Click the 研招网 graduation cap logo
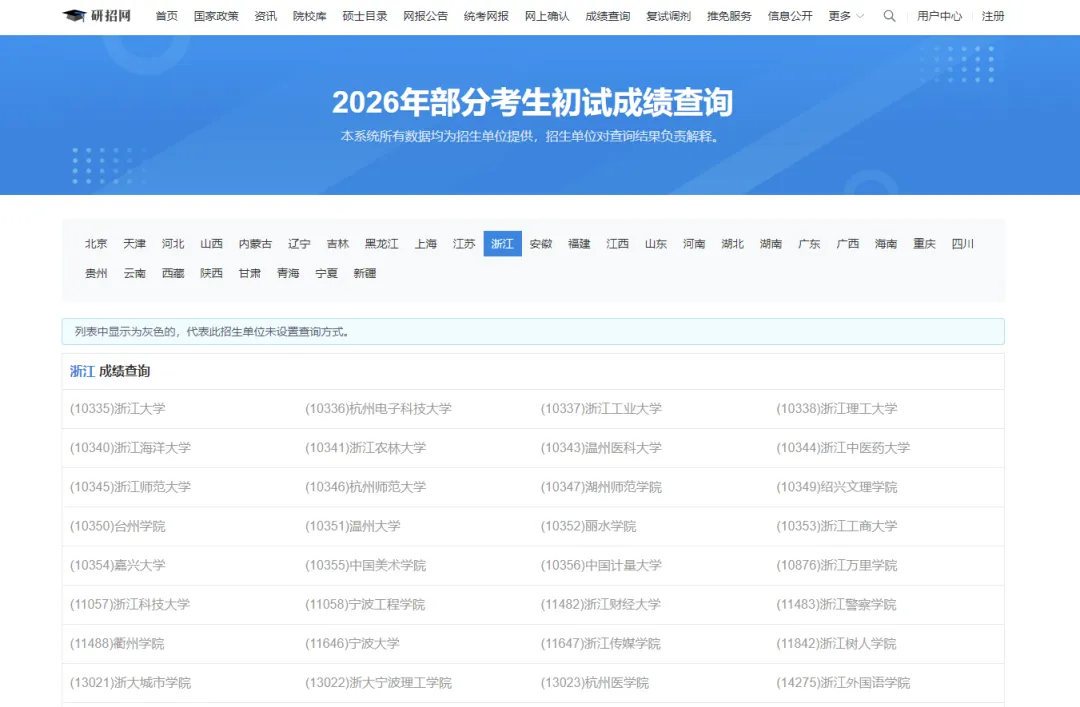This screenshot has height=707, width=1080. click(x=96, y=16)
